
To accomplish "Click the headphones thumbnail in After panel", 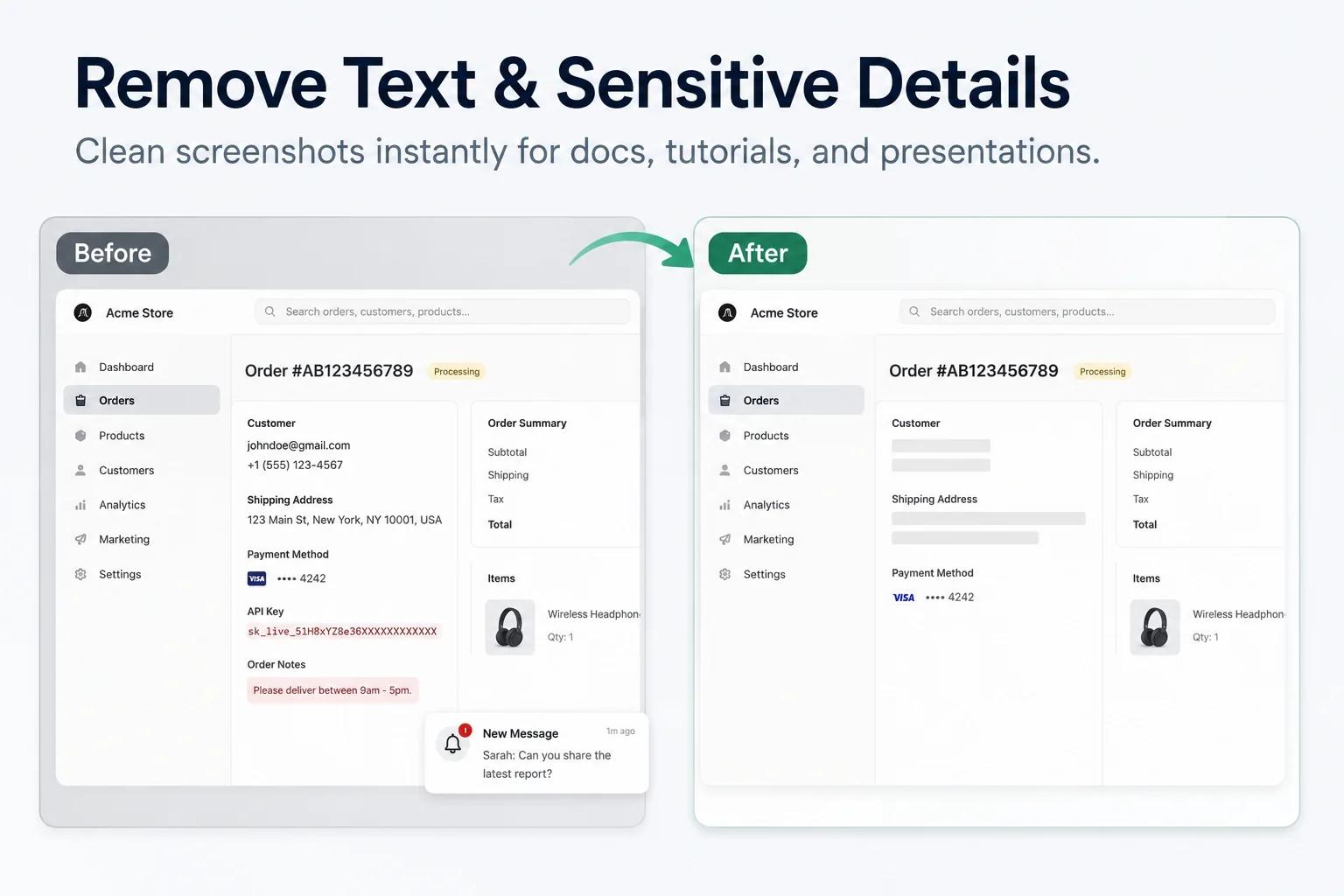I will [x=1155, y=627].
